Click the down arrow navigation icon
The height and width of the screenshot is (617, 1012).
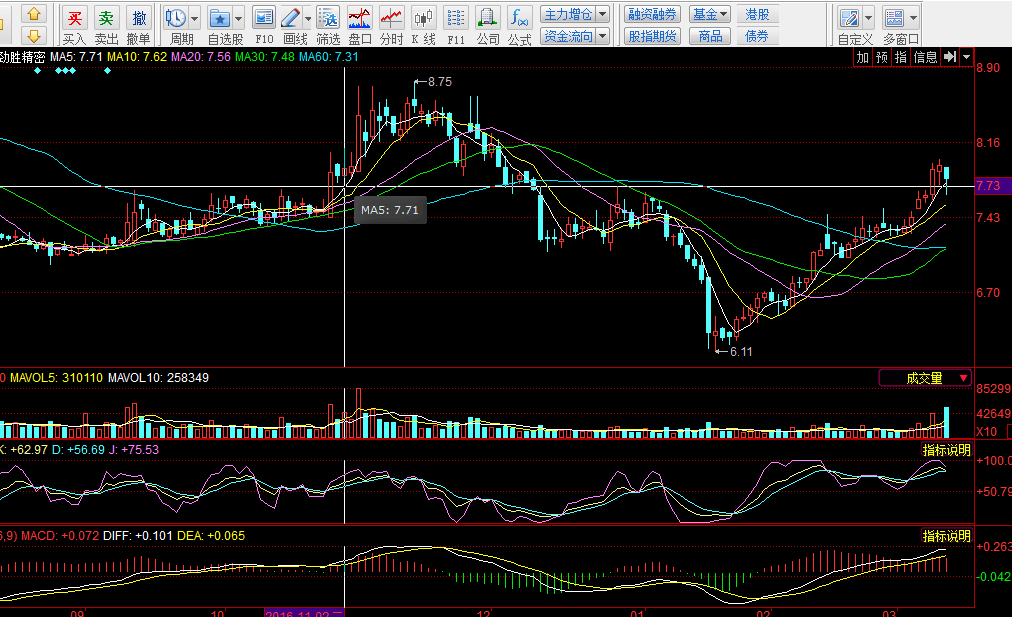point(34,35)
